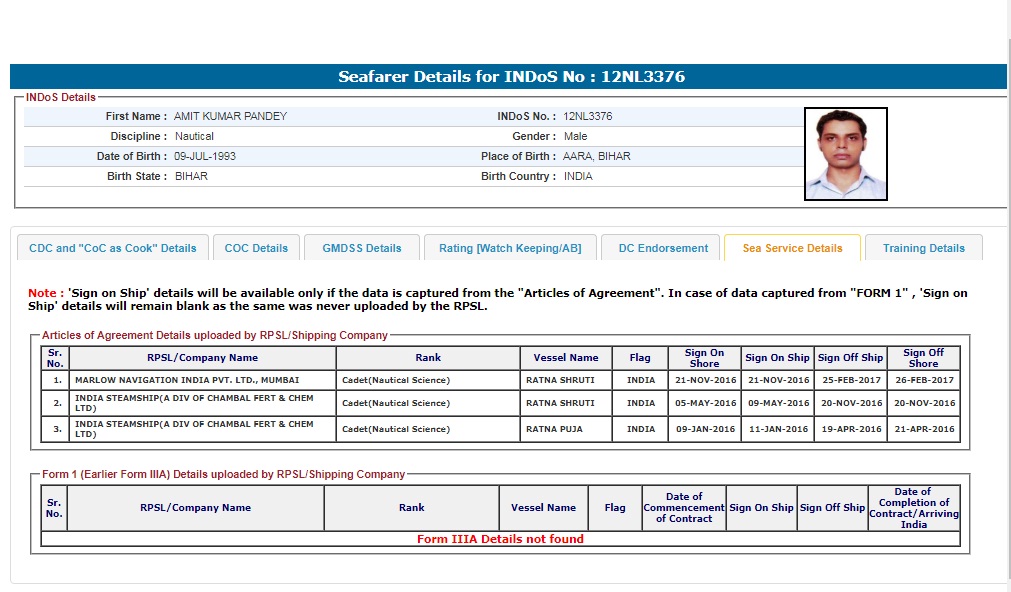Go to the DC Endorsement tab
1011x592 pixels.
663,248
